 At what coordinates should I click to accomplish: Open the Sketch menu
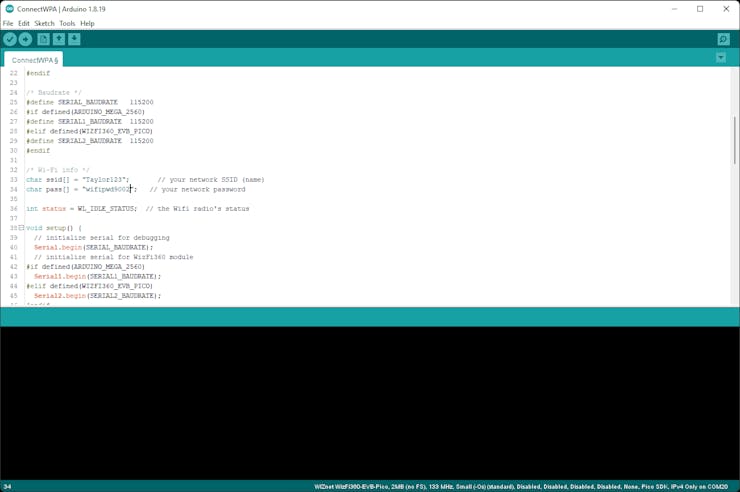(x=44, y=23)
